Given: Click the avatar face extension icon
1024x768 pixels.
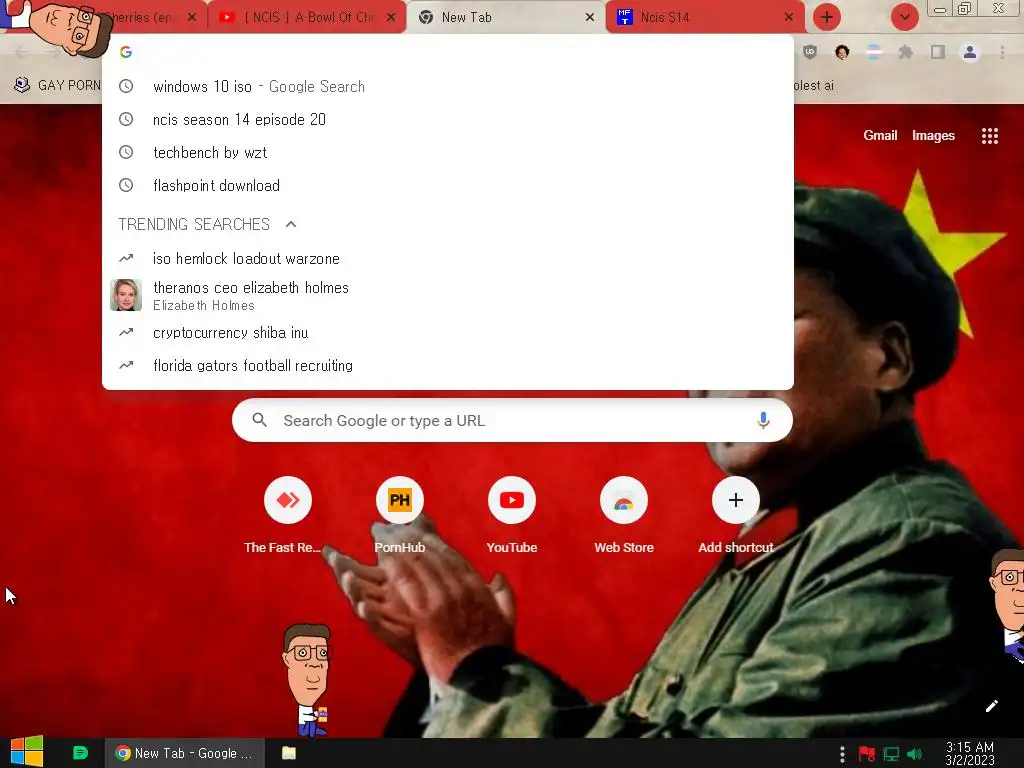Looking at the screenshot, I should tap(842, 52).
